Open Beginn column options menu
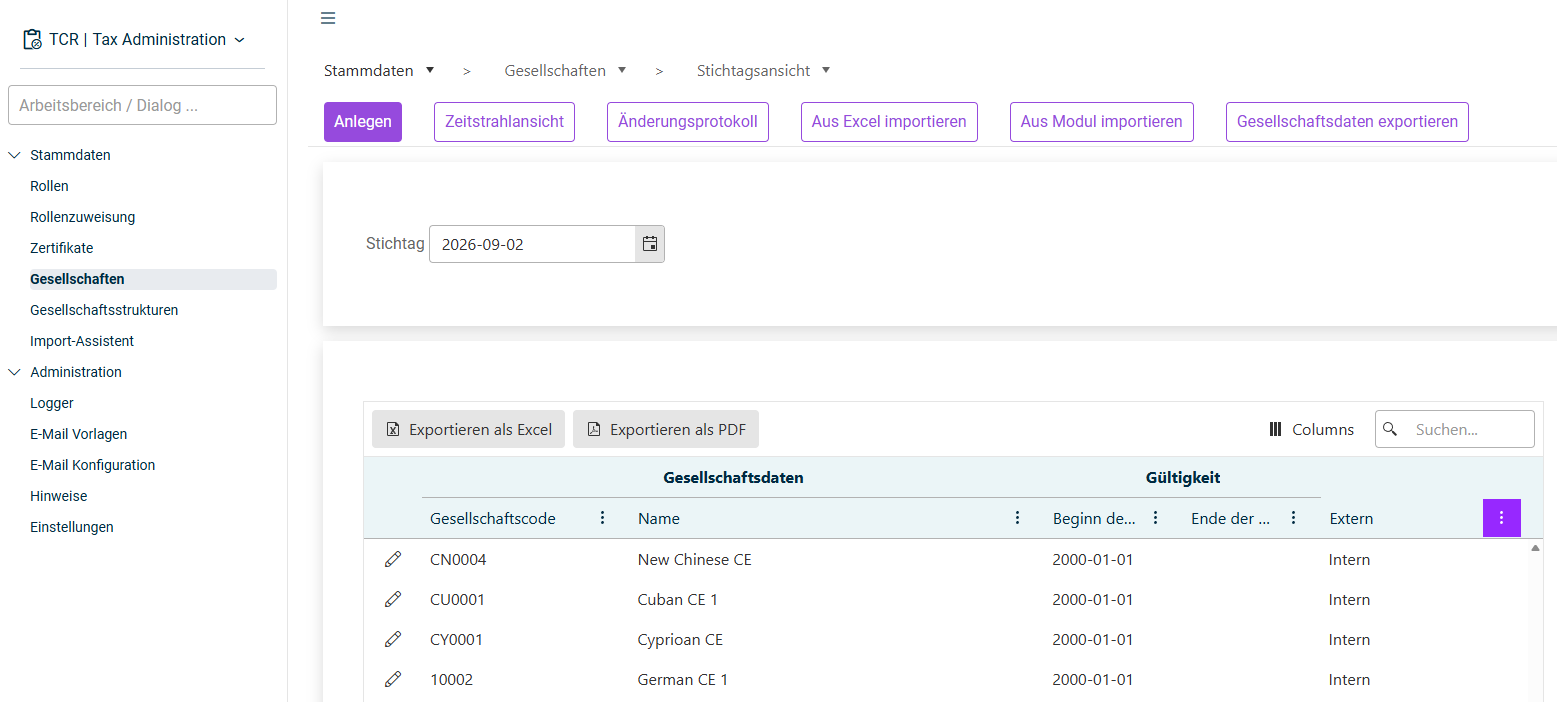 pyautogui.click(x=1155, y=518)
